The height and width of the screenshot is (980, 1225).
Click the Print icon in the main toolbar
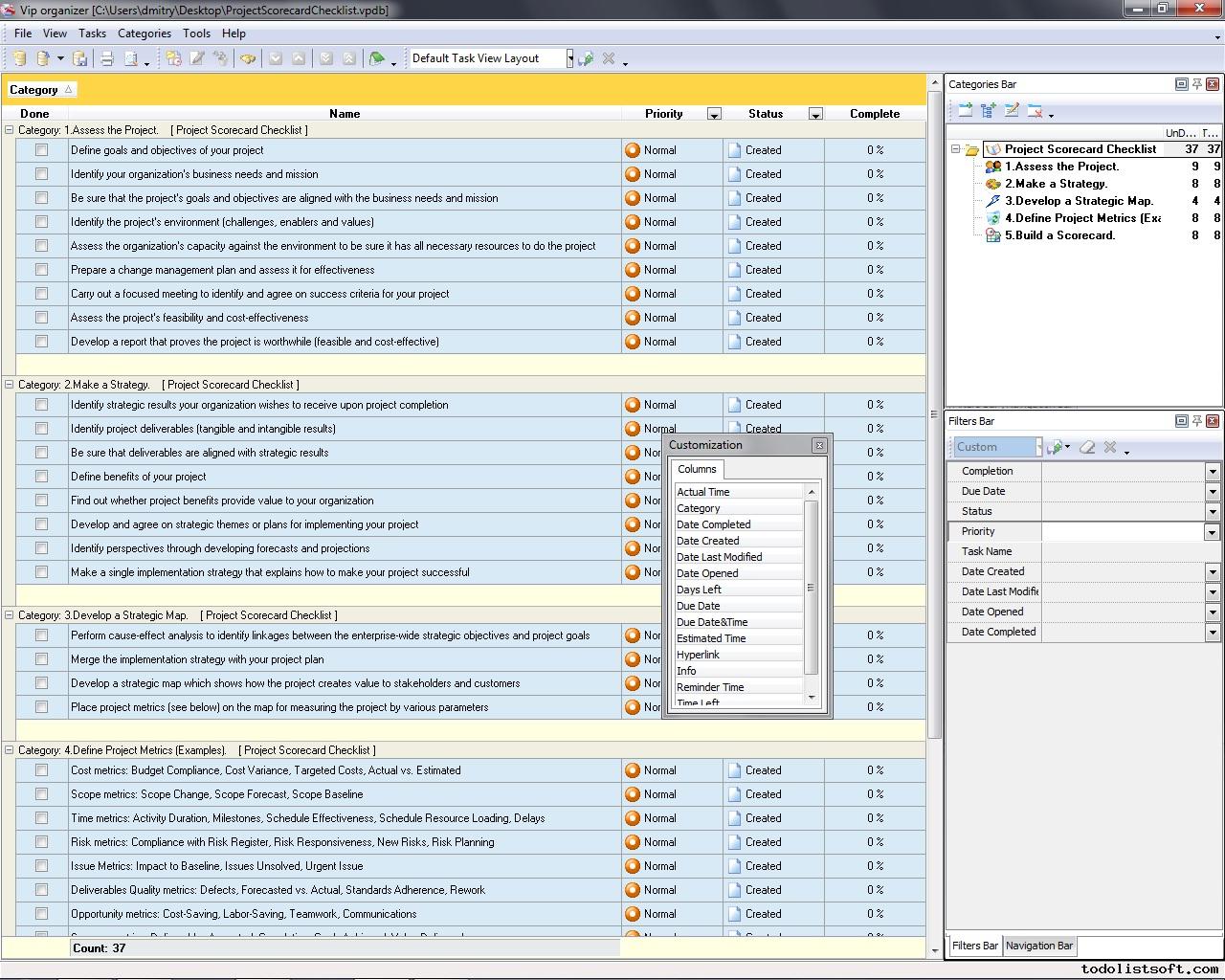(107, 58)
